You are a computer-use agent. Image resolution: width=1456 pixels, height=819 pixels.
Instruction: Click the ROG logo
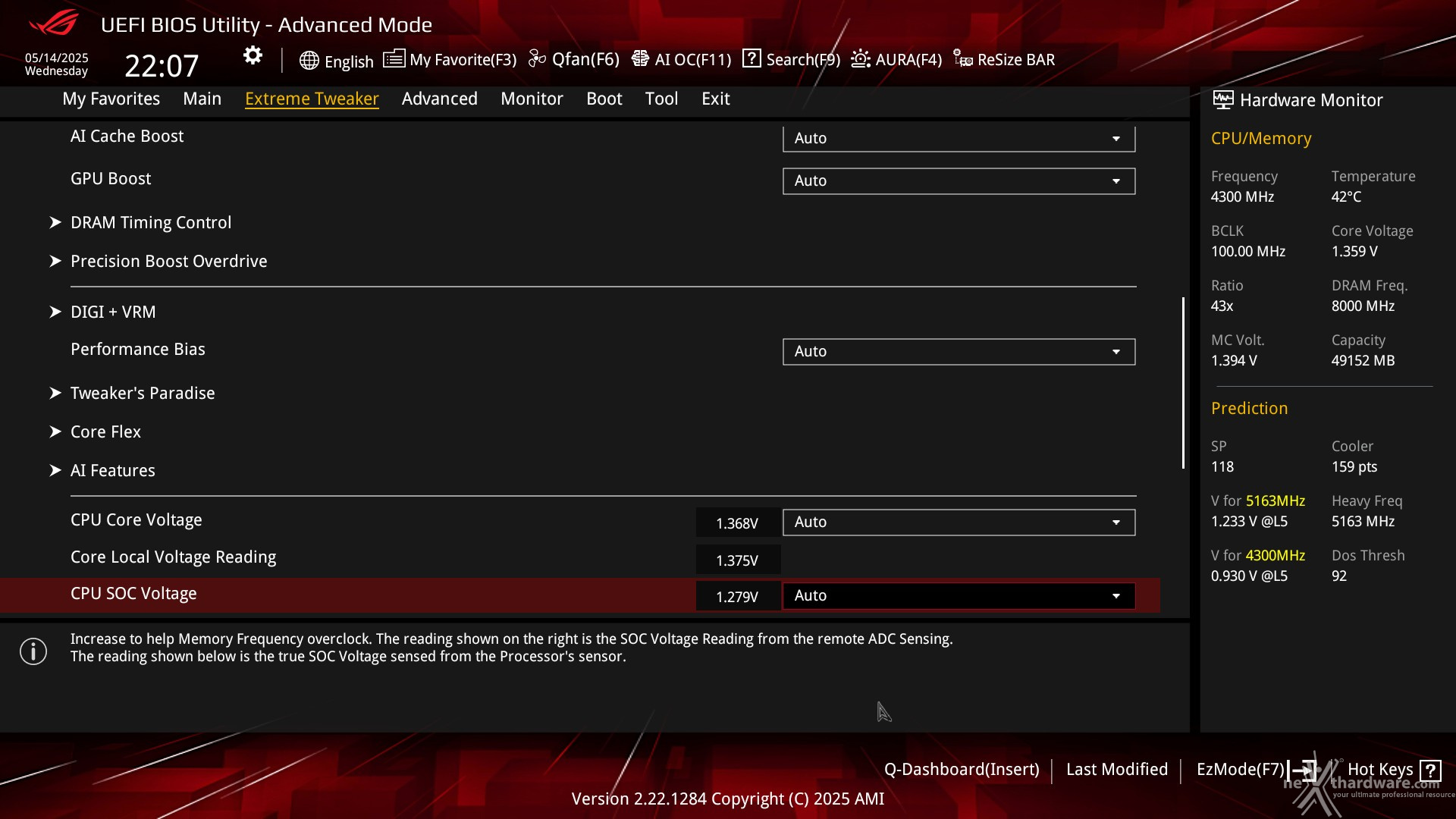click(53, 23)
